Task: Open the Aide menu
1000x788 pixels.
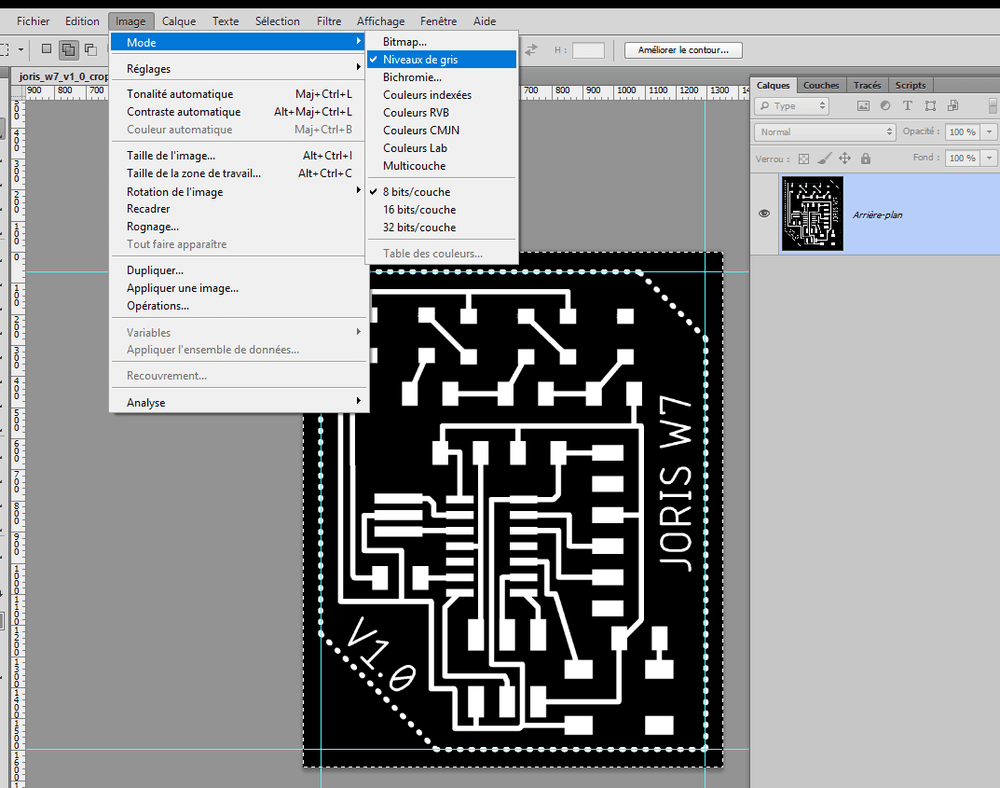Action: click(485, 21)
